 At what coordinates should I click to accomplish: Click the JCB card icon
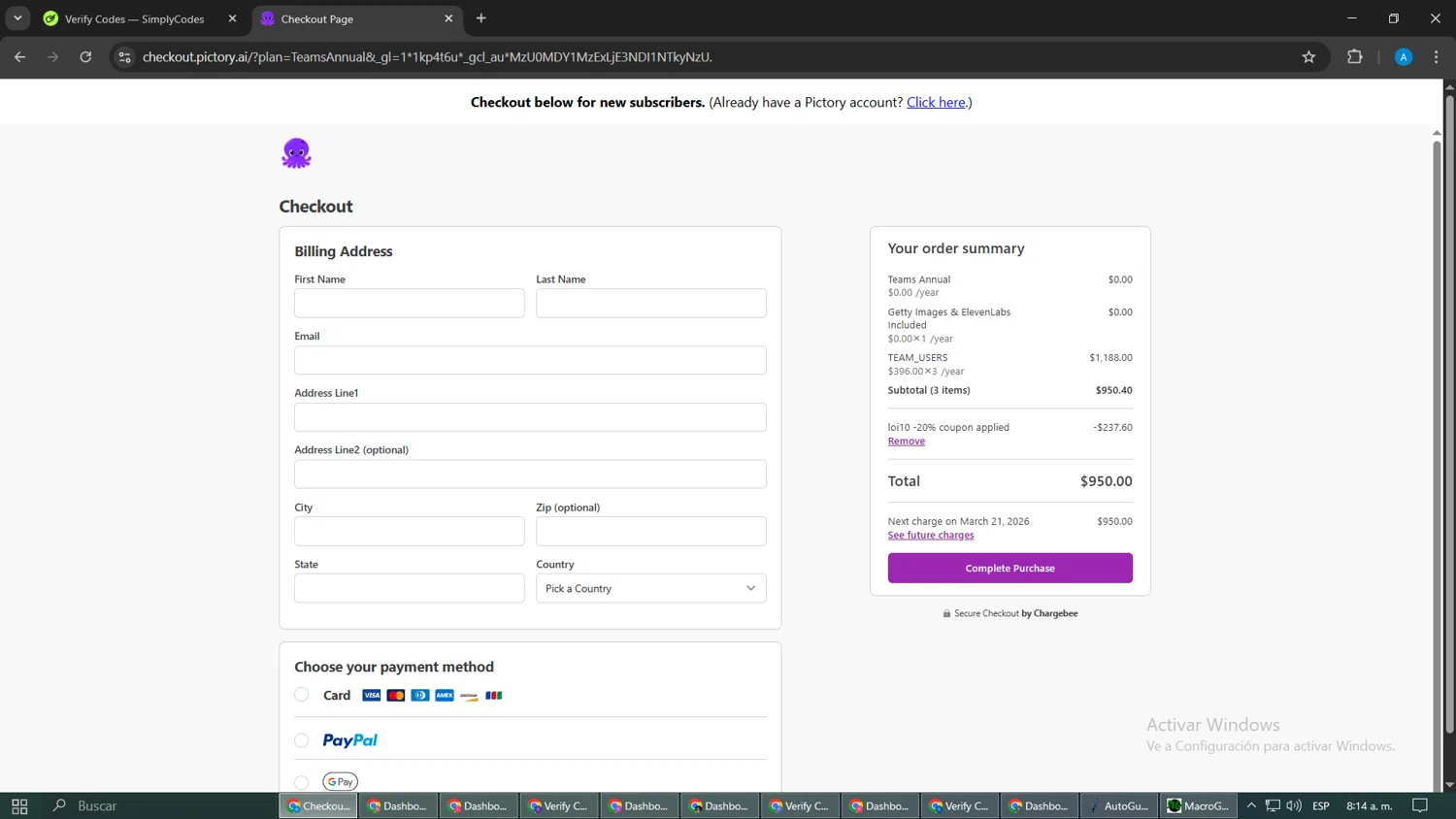(494, 695)
